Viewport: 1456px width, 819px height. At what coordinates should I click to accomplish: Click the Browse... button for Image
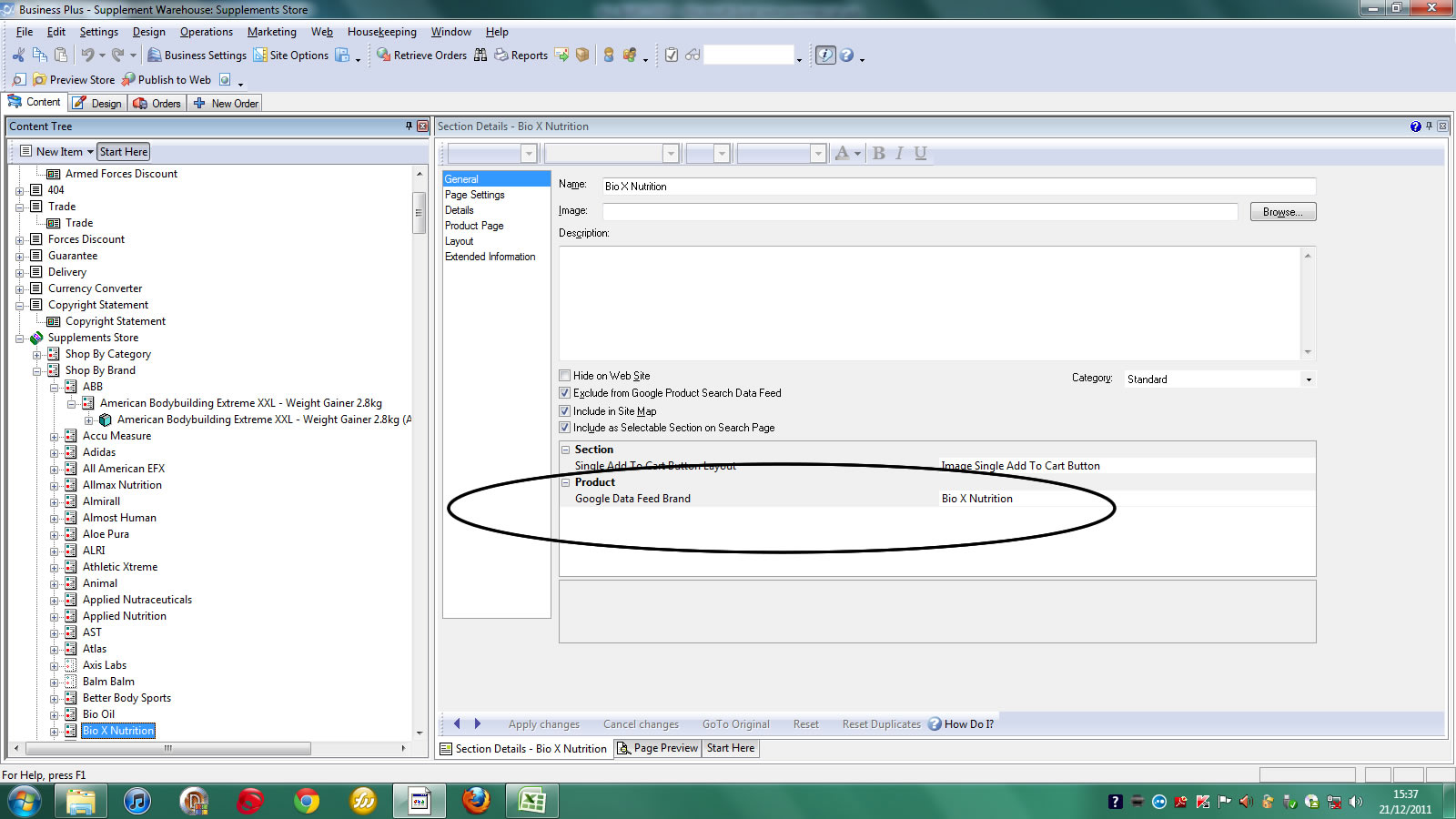click(1282, 212)
